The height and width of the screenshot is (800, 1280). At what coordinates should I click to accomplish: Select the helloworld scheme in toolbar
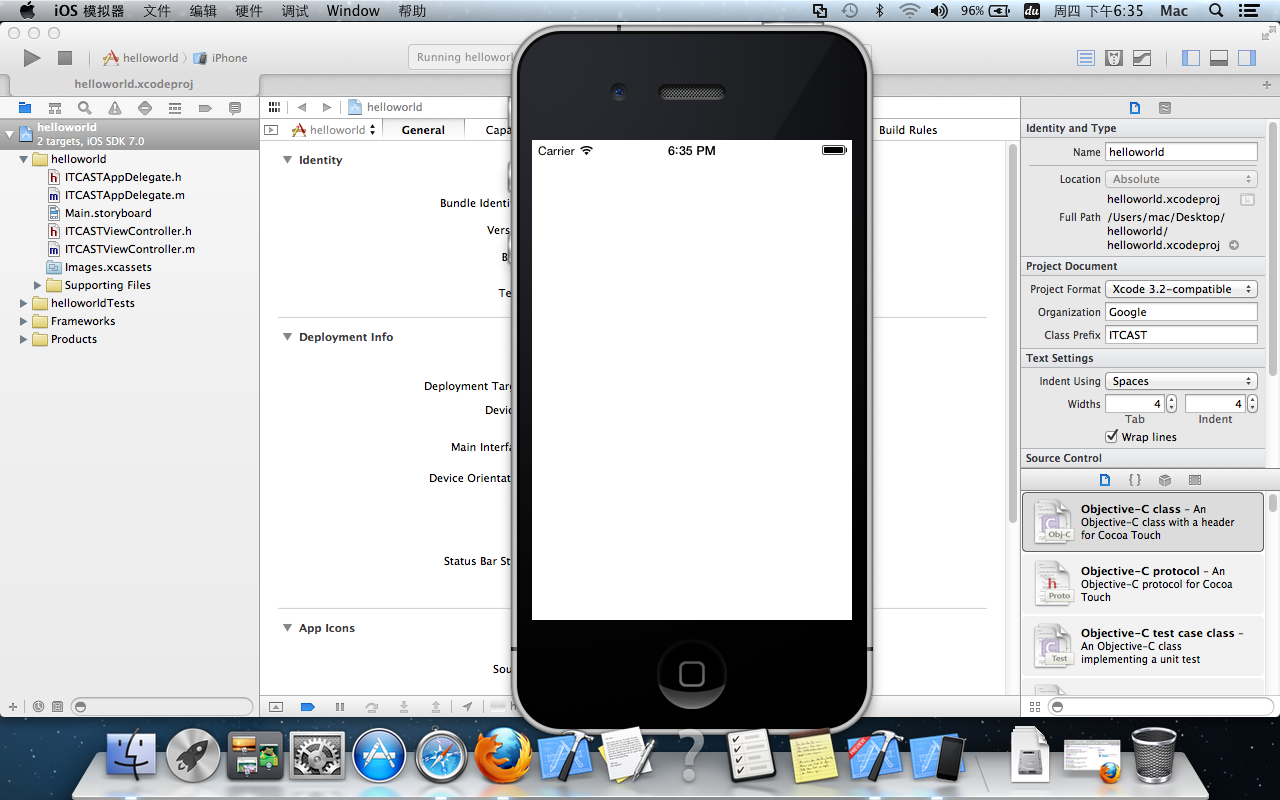point(141,58)
